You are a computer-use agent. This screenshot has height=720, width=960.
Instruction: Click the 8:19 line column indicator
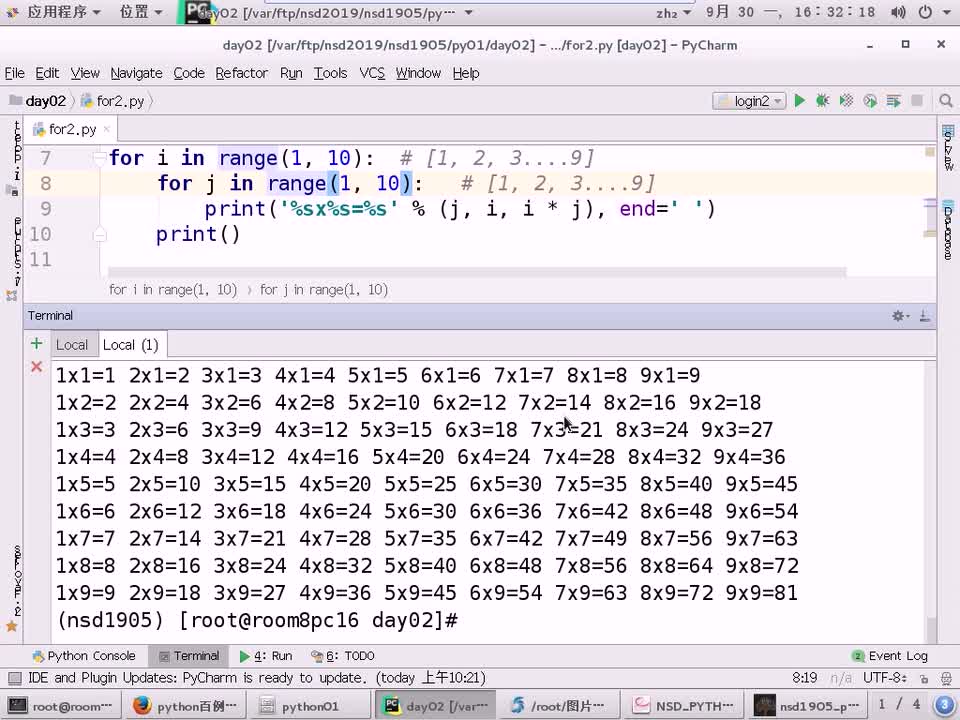(x=804, y=678)
